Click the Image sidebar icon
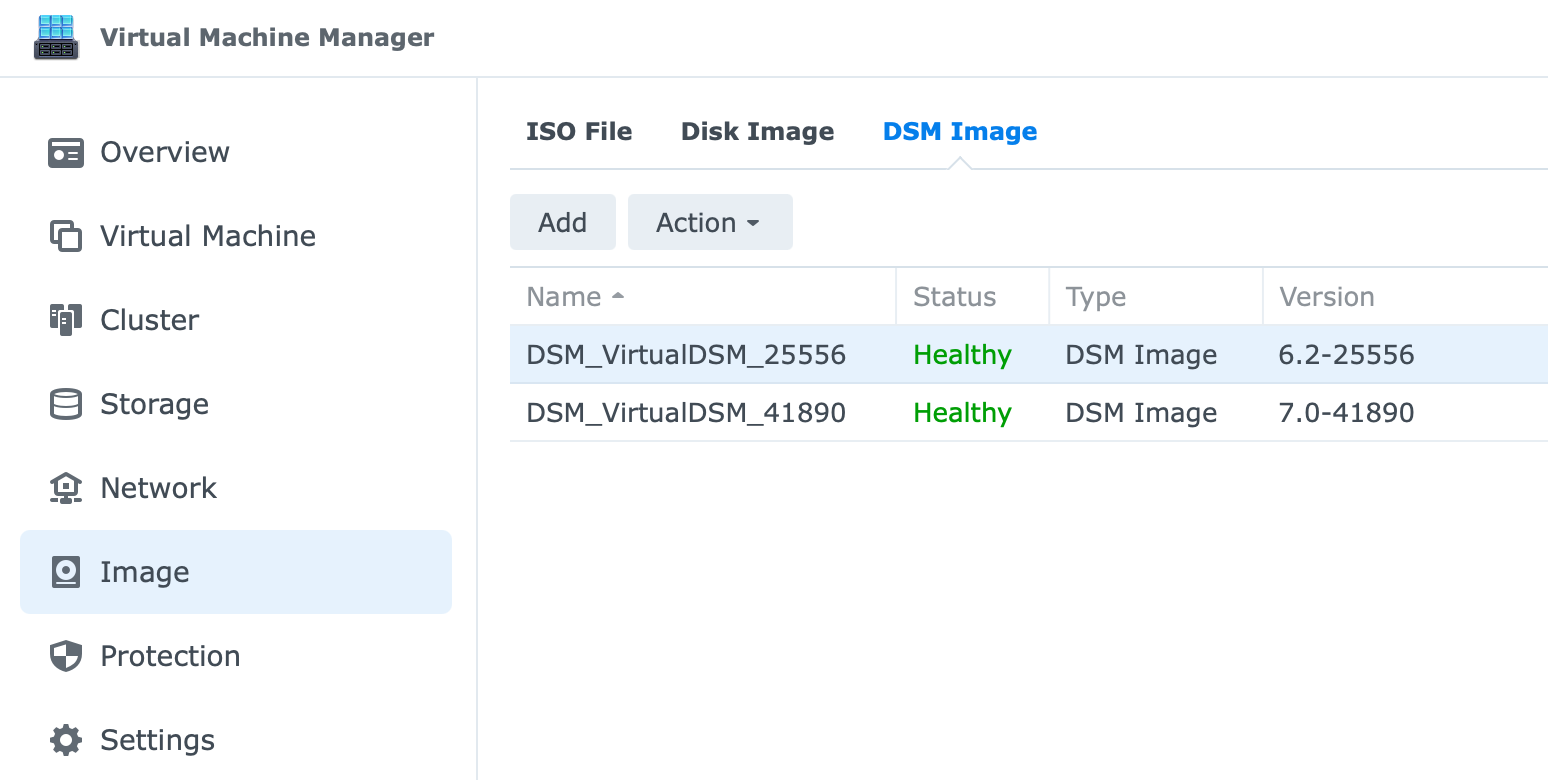The height and width of the screenshot is (780, 1548). [66, 573]
